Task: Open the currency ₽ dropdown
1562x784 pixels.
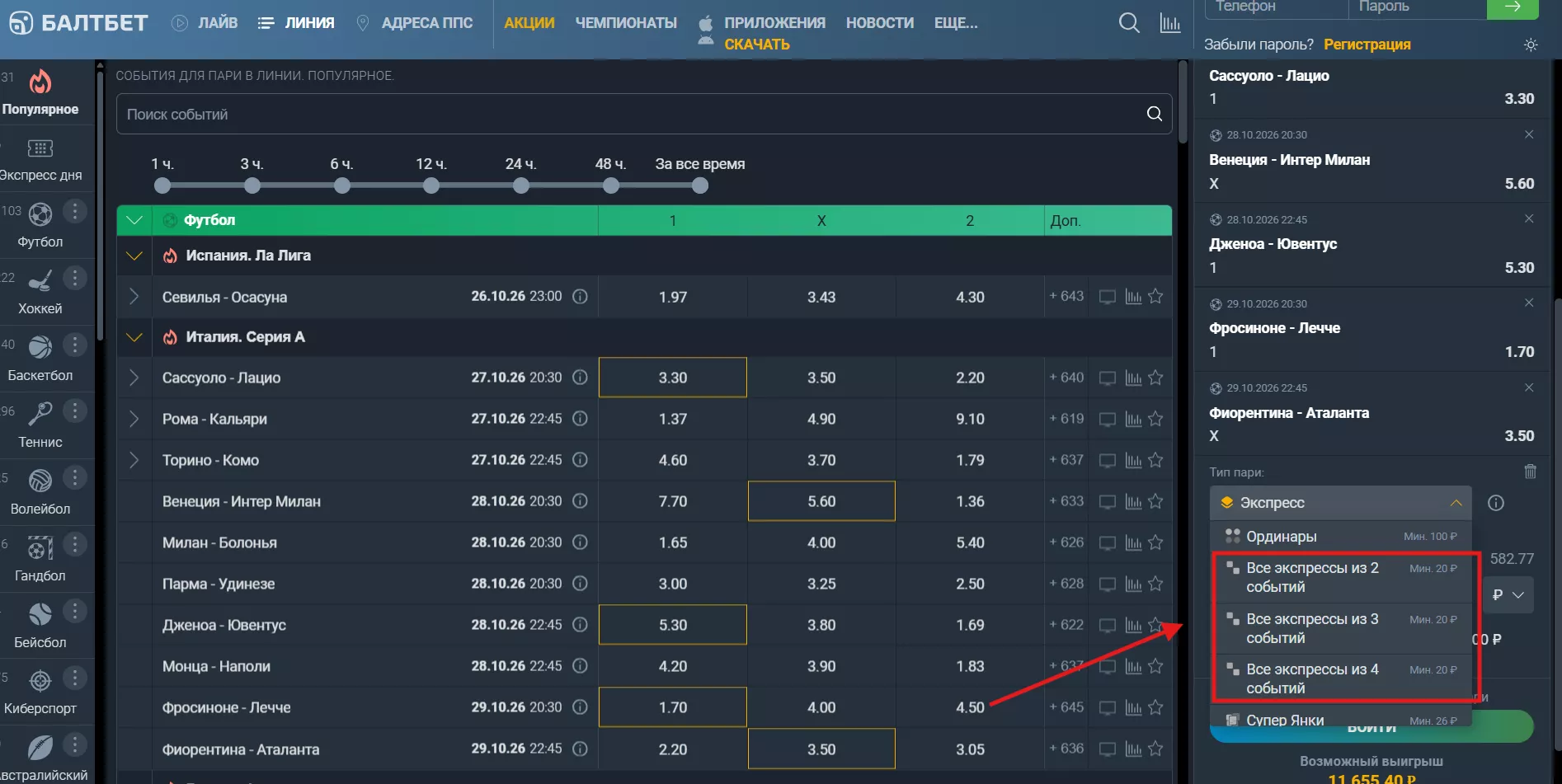Action: pos(1508,594)
